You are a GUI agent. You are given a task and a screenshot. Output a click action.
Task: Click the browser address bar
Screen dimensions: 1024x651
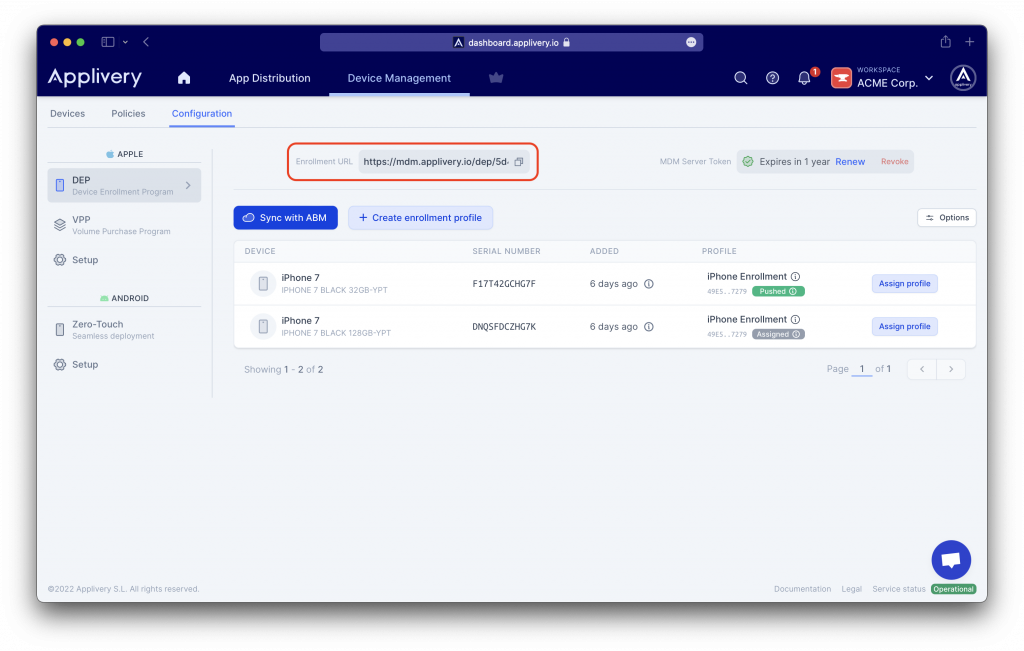(x=511, y=42)
